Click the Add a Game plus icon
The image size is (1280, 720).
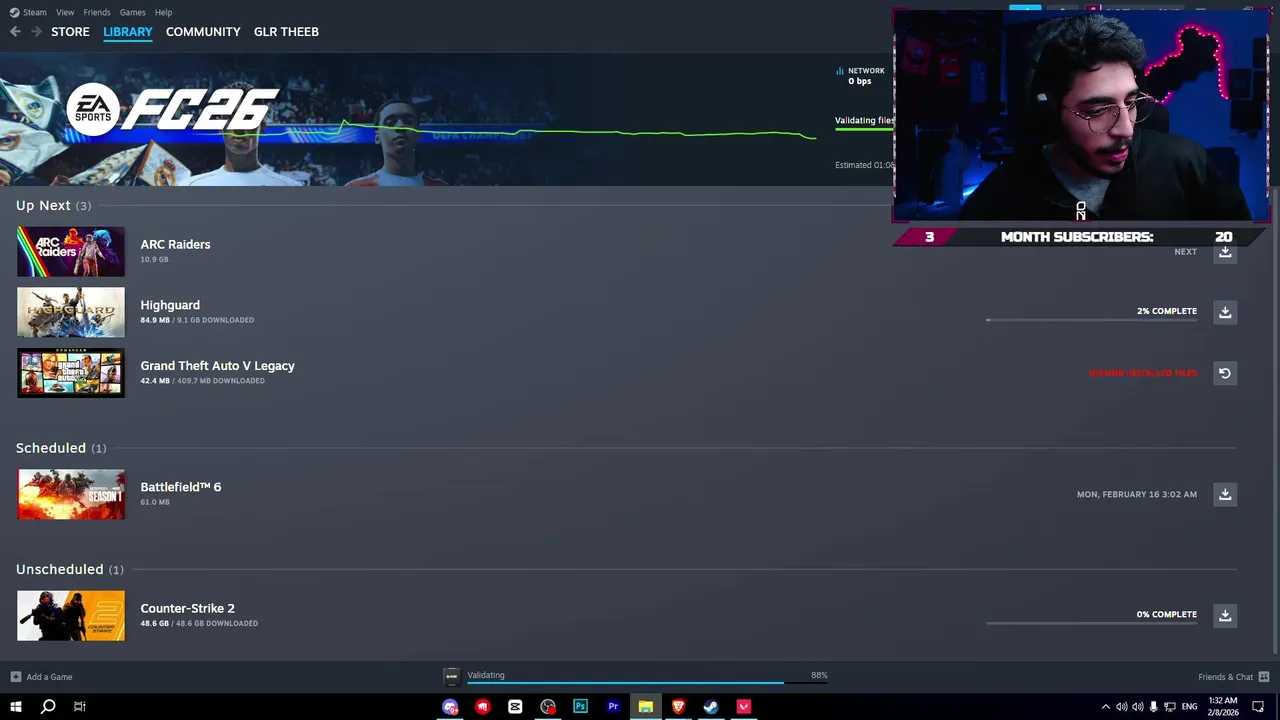coord(15,677)
